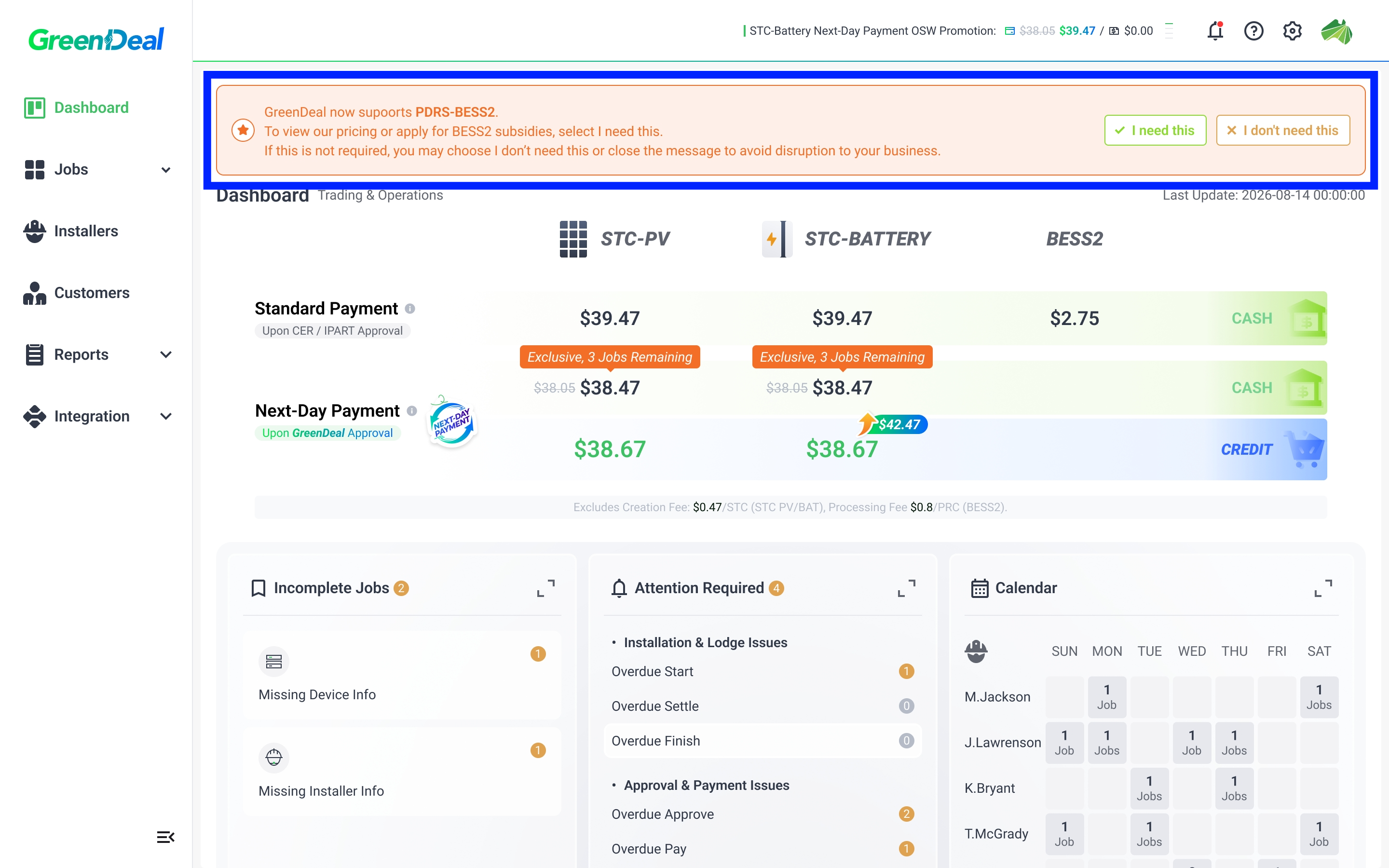This screenshot has width=1389, height=868.
Task: Click the Next-Day Payment info icon
Action: tap(411, 411)
